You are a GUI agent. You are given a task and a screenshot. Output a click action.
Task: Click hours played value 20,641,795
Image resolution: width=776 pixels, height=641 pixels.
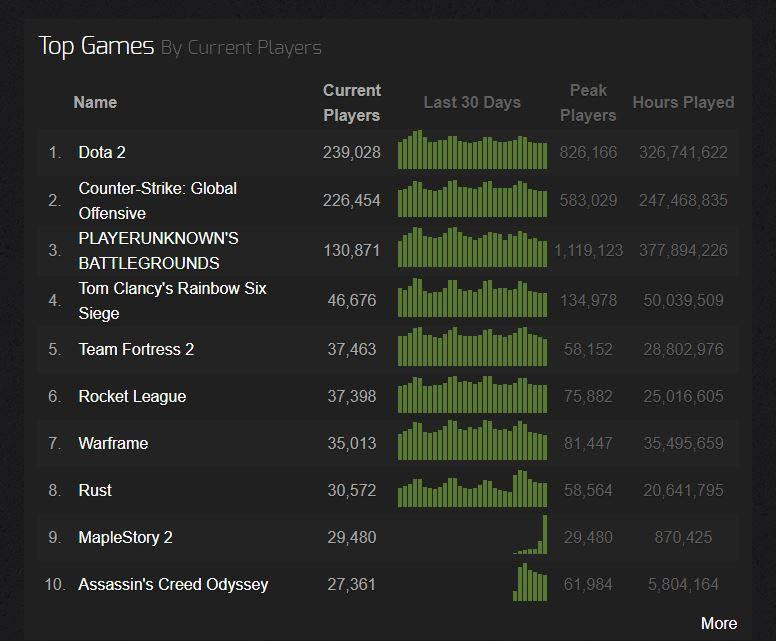(683, 490)
